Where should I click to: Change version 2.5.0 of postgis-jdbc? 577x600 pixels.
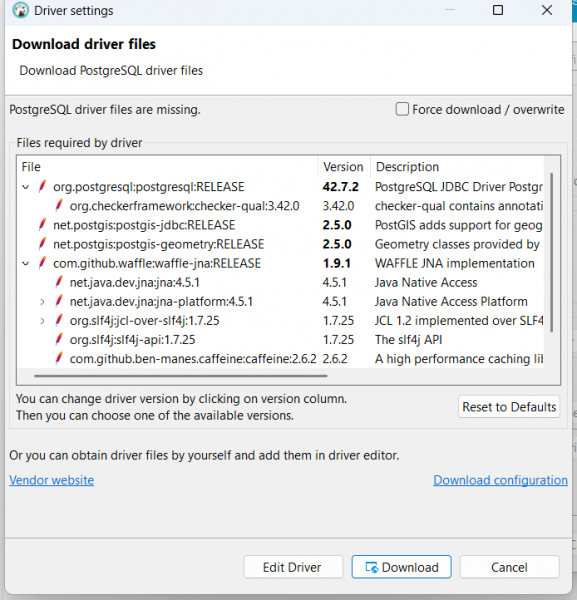click(x=337, y=225)
